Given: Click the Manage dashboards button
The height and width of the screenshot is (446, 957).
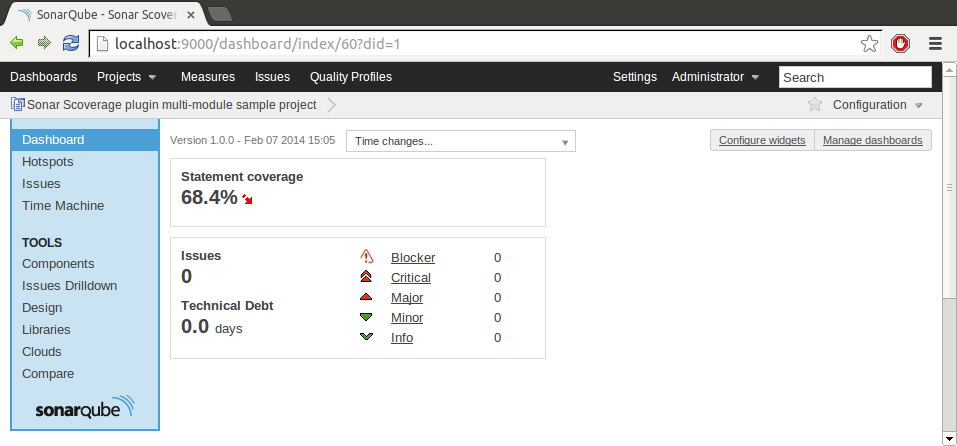Looking at the screenshot, I should click(872, 140).
